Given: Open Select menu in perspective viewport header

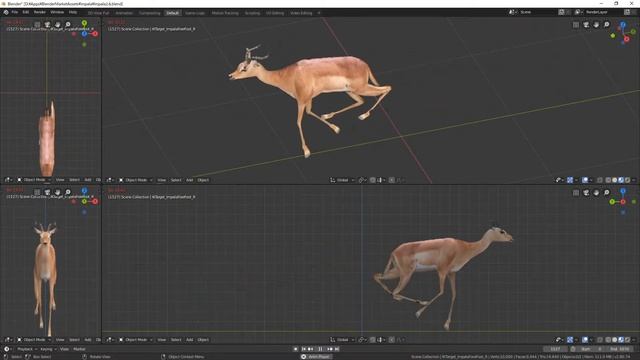Looking at the screenshot, I should click(176, 180).
